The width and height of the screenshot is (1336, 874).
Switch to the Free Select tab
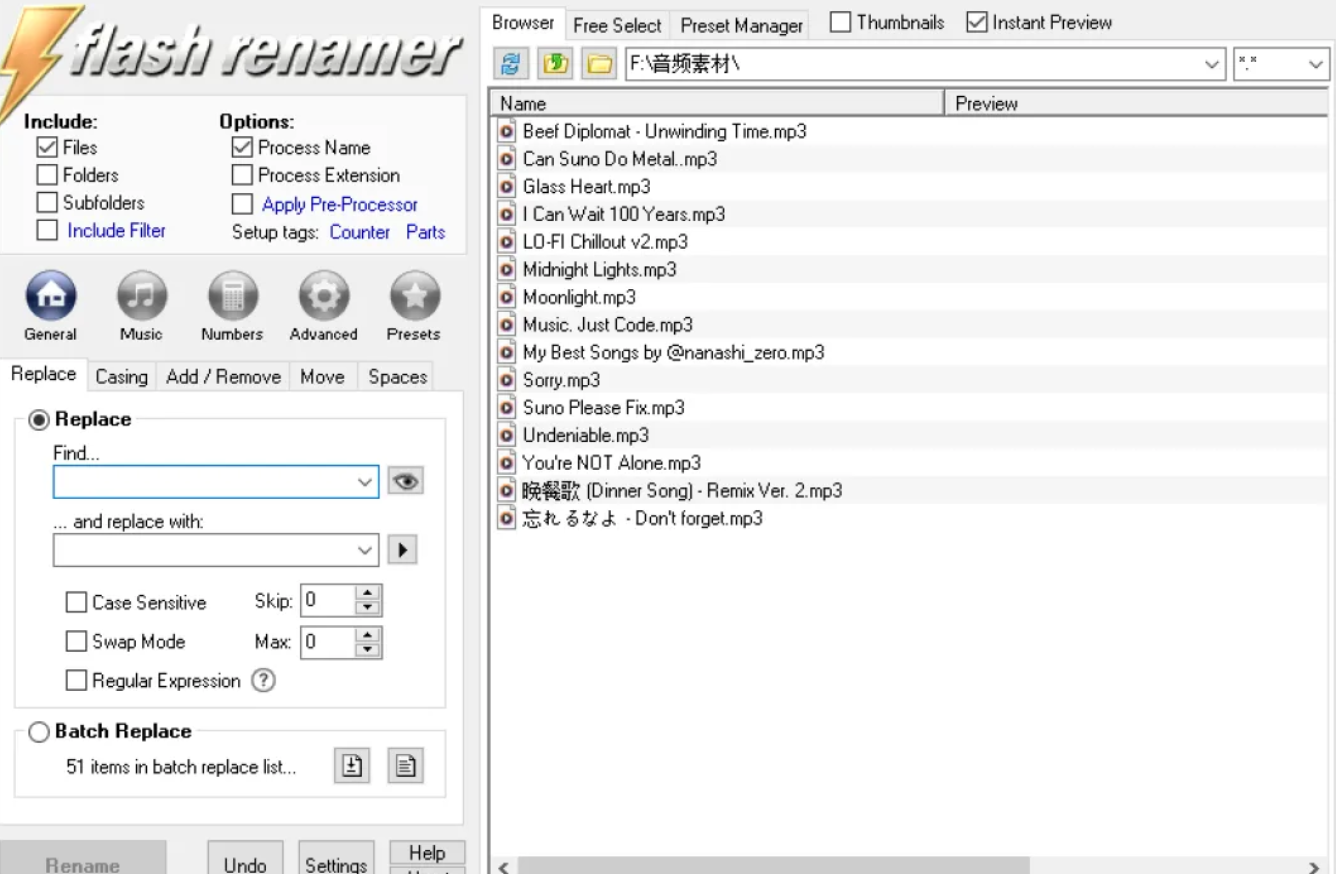[617, 25]
